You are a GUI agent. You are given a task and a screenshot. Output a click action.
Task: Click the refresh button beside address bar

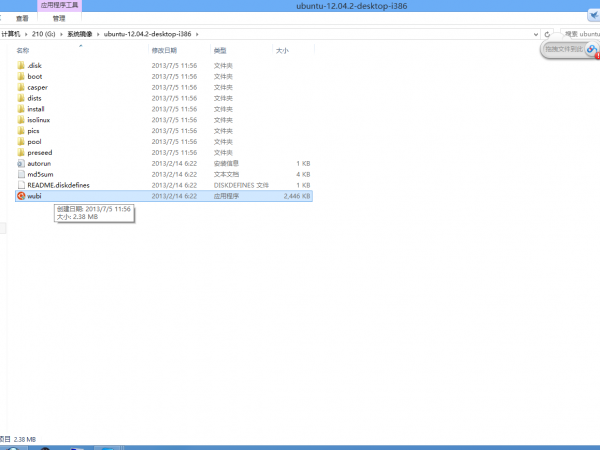[545, 33]
